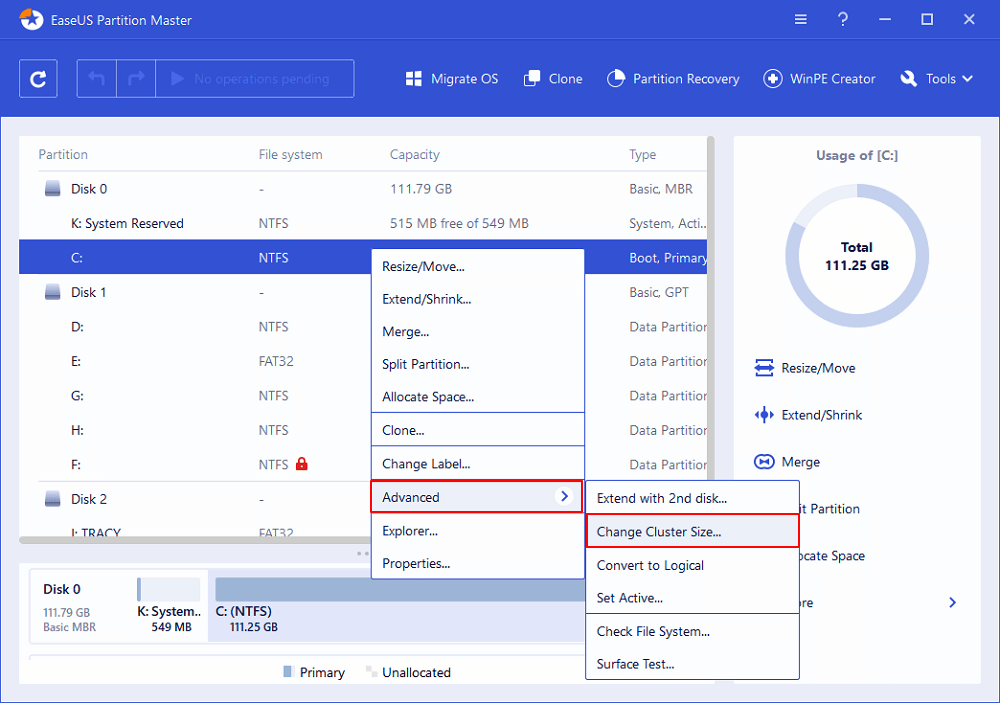Select Merge... in the context menu

[x=478, y=332]
